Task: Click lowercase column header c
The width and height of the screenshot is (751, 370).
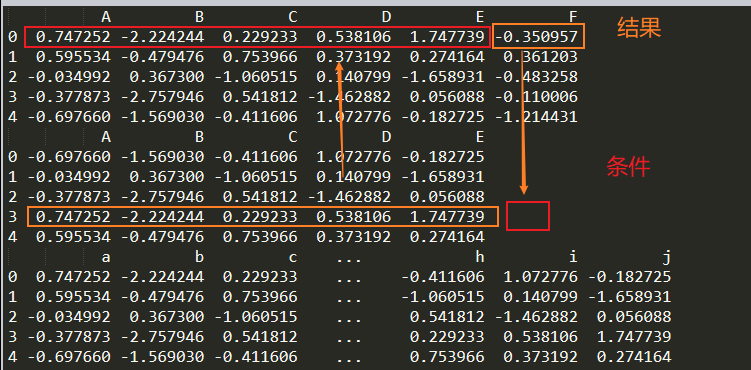Action: click(x=293, y=258)
